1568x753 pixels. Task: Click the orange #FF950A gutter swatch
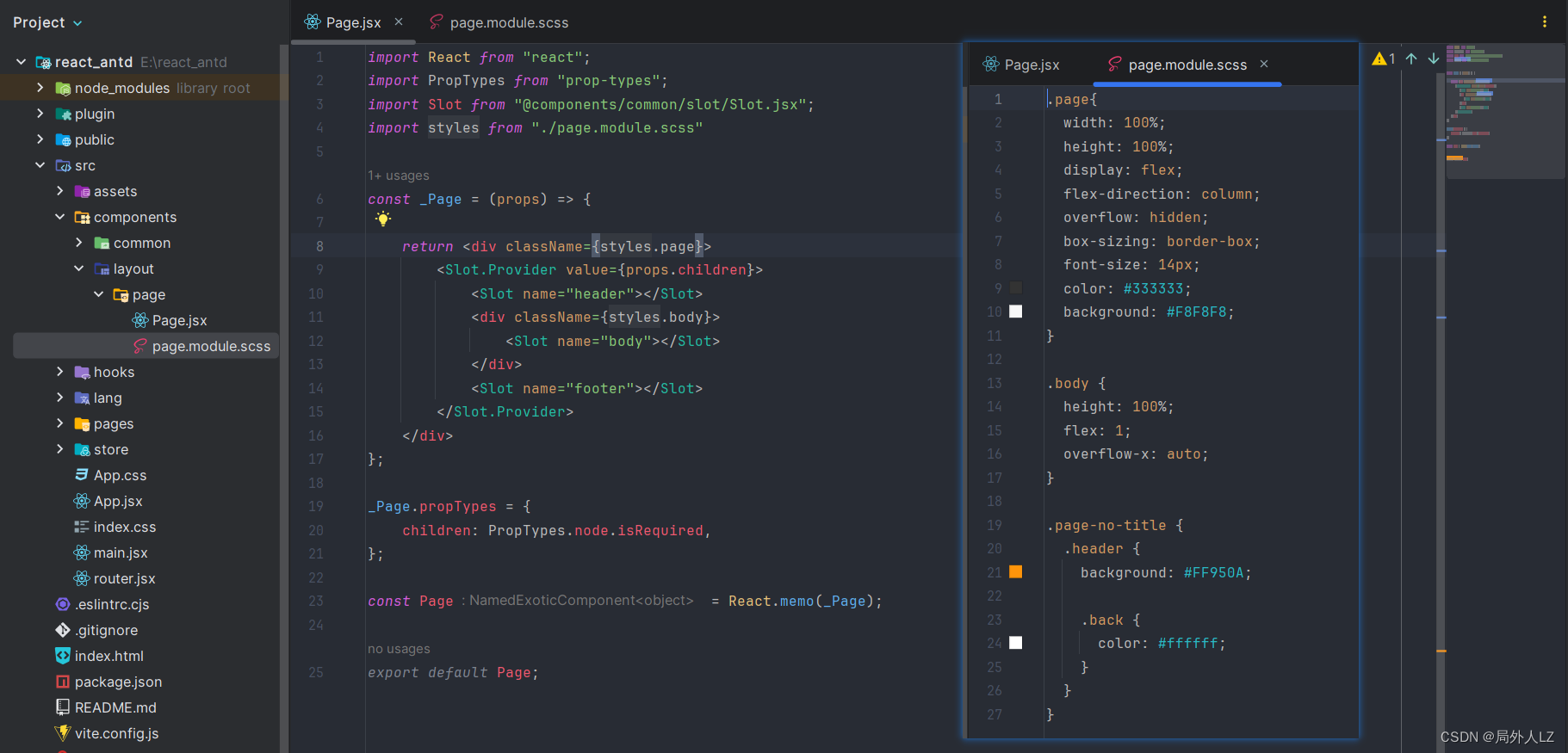pyautogui.click(x=1016, y=572)
